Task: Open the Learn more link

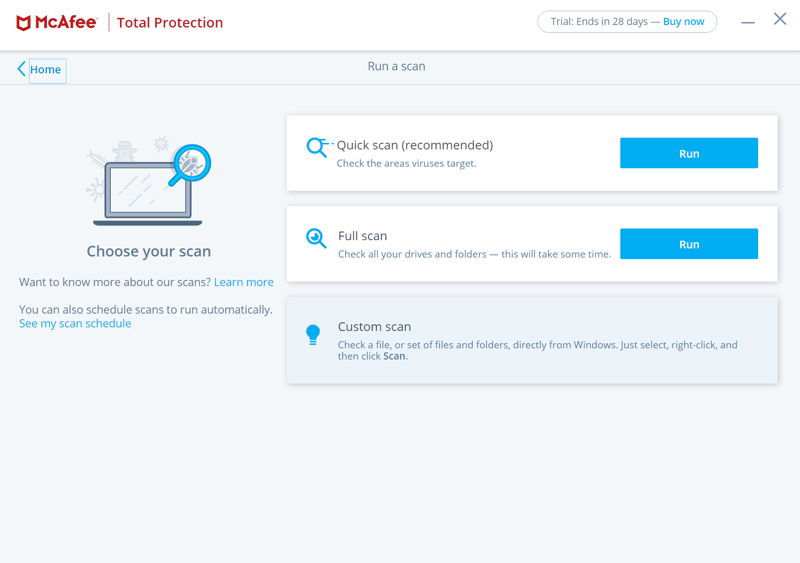Action: pos(243,282)
